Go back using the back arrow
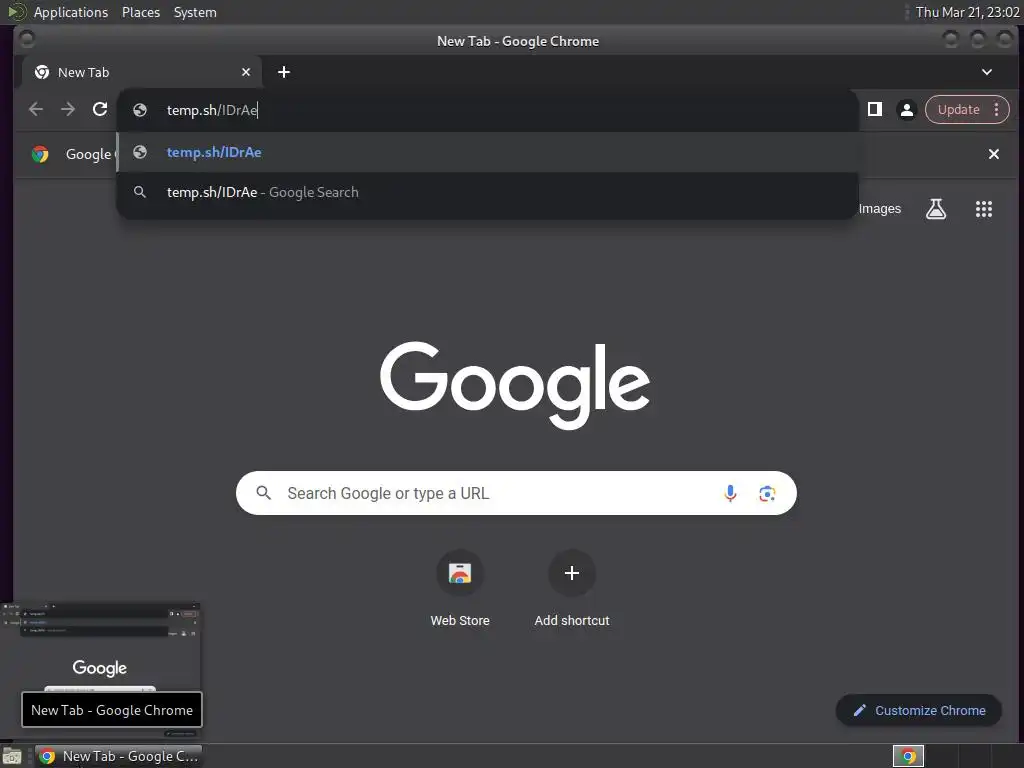The width and height of the screenshot is (1024, 768). 36,109
